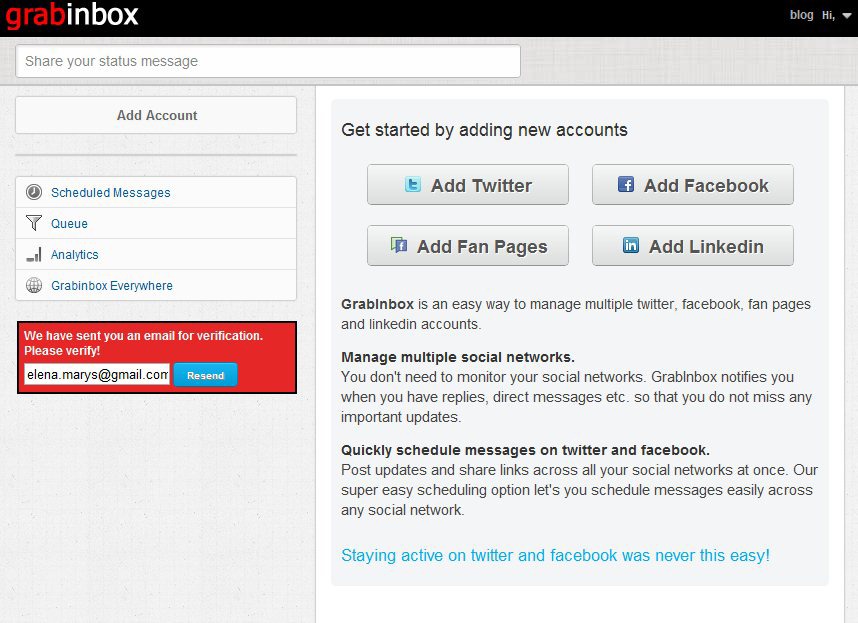Viewport: 858px width, 623px height.
Task: Open Grabinbox Everywhere link
Action: click(x=111, y=286)
